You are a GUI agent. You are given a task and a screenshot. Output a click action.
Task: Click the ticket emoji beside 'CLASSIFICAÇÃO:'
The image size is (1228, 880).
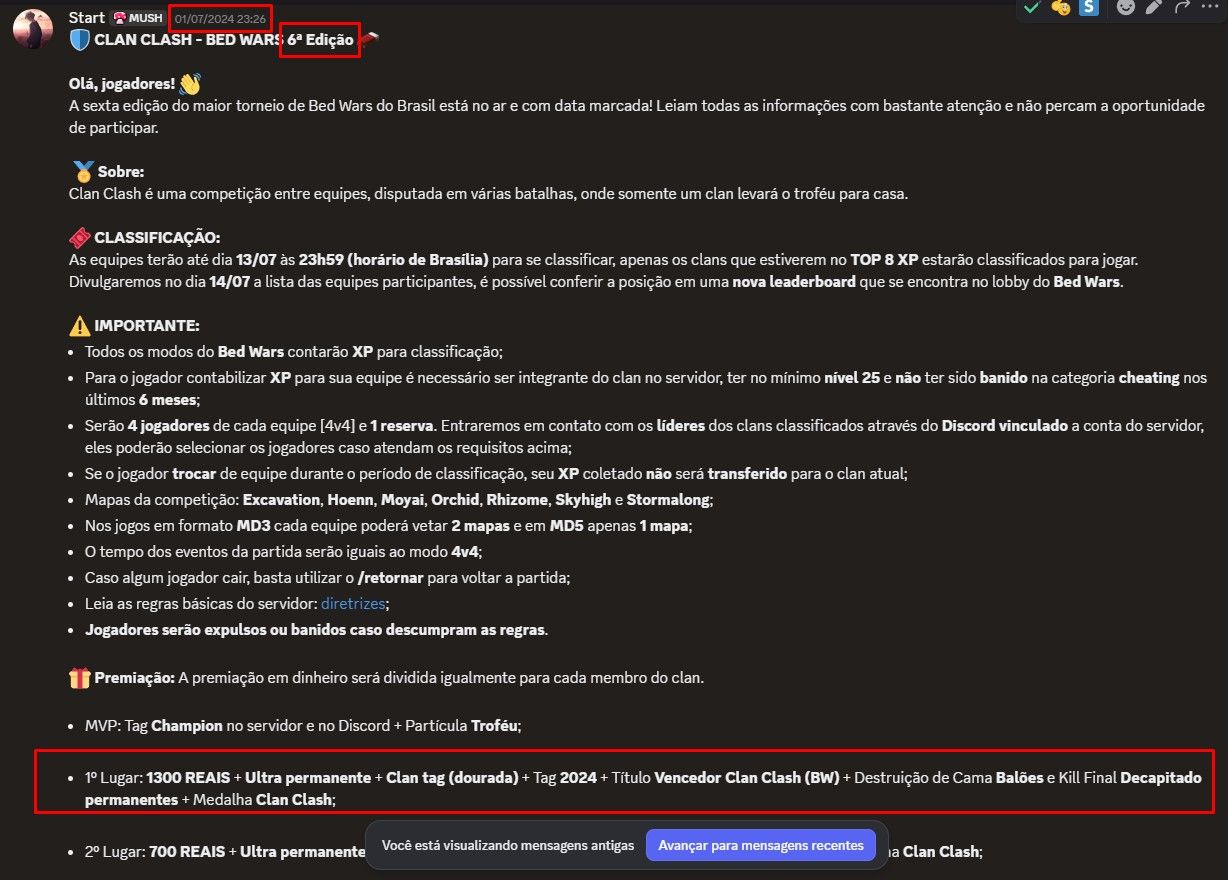[x=80, y=237]
